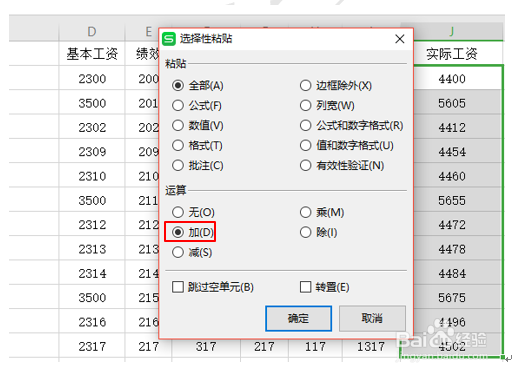Choose 除(I) divide operation
Screen dimensions: 516x374
[318, 232]
